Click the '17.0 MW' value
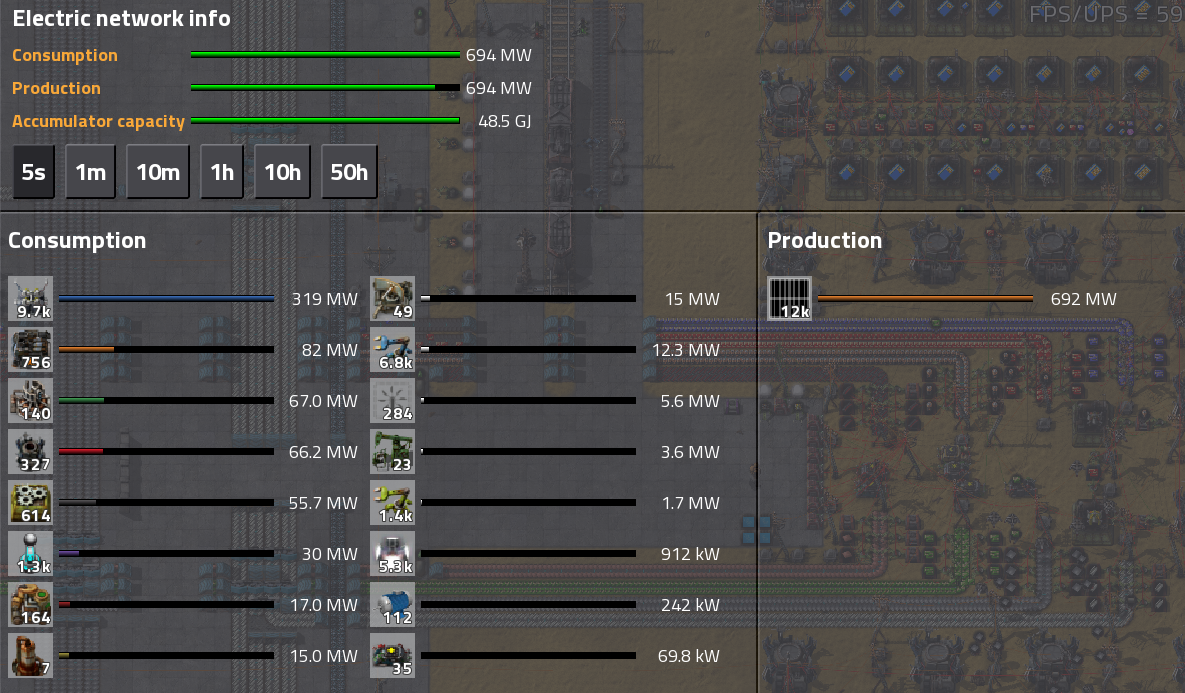The width and height of the screenshot is (1185, 693). pyautogui.click(x=324, y=605)
